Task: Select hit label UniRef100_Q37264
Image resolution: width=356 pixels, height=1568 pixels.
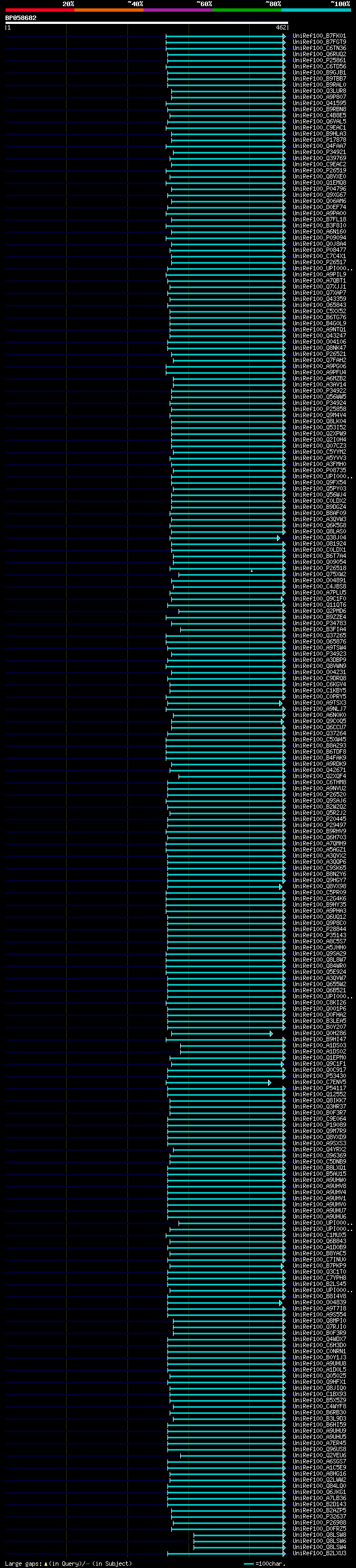Action: coord(319,734)
